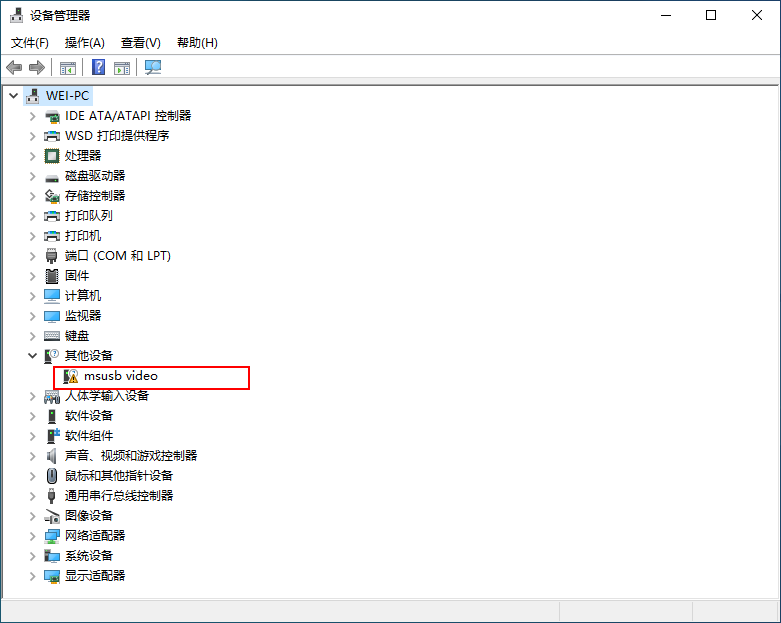Click the blue question mark help icon
Image resolution: width=781 pixels, height=623 pixels.
point(99,67)
